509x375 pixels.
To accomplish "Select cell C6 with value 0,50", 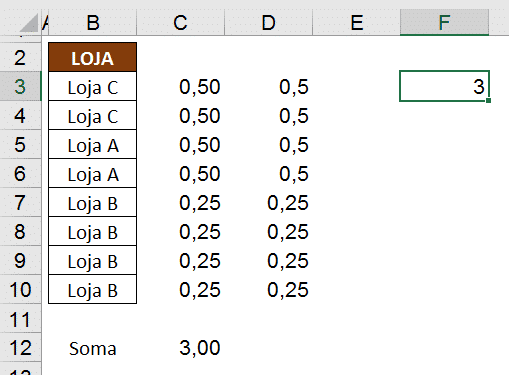I will coord(180,173).
